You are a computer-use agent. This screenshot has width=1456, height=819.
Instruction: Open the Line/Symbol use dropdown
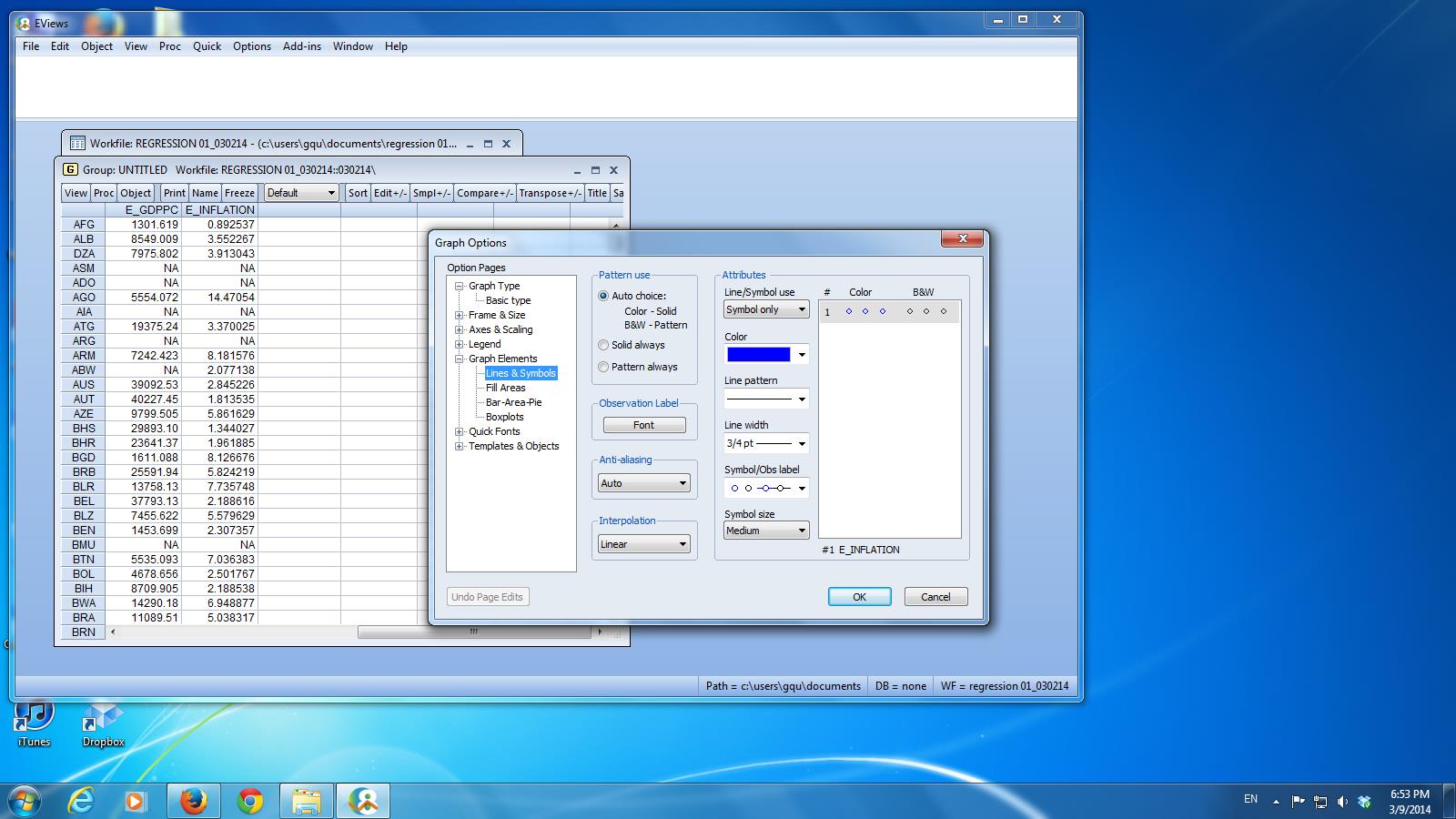click(x=766, y=309)
